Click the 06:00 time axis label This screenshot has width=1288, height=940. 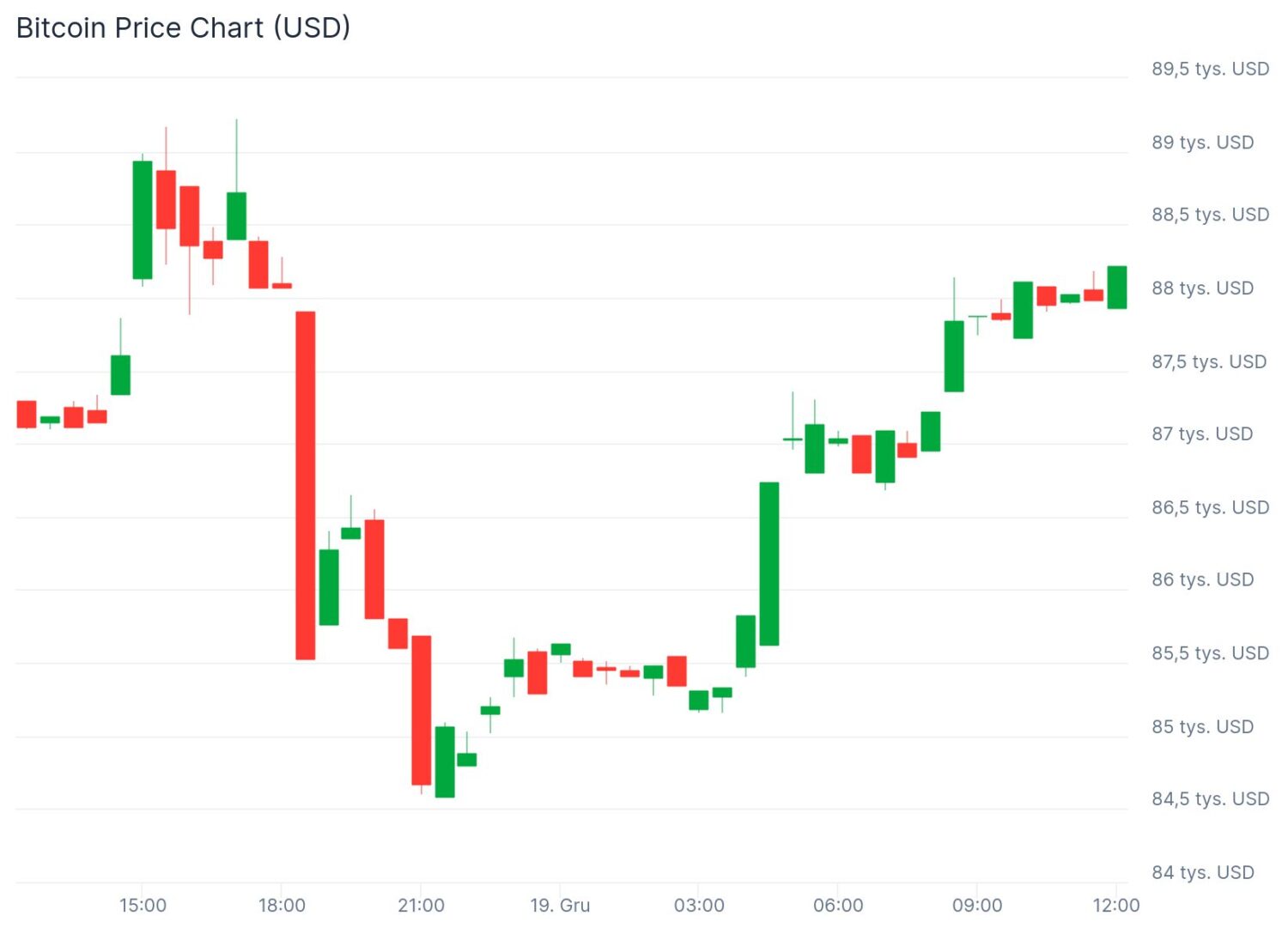[x=838, y=905]
